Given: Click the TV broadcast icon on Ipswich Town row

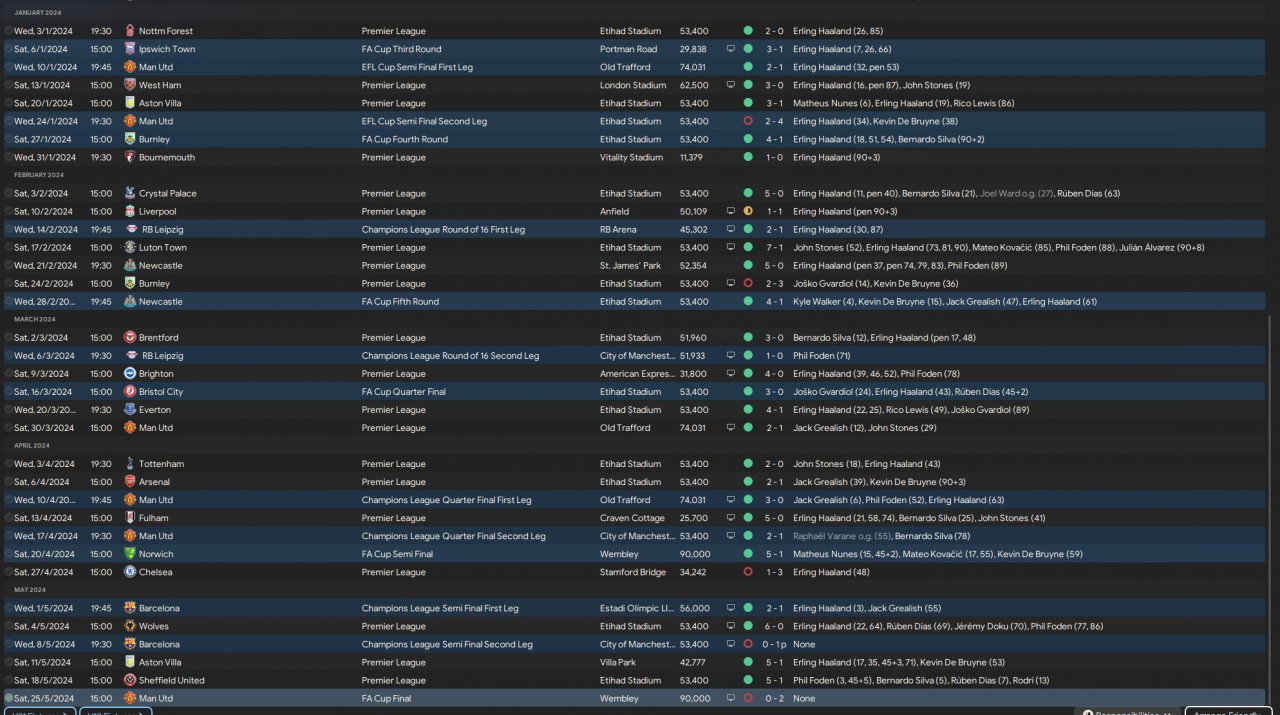Looking at the screenshot, I should [x=730, y=49].
